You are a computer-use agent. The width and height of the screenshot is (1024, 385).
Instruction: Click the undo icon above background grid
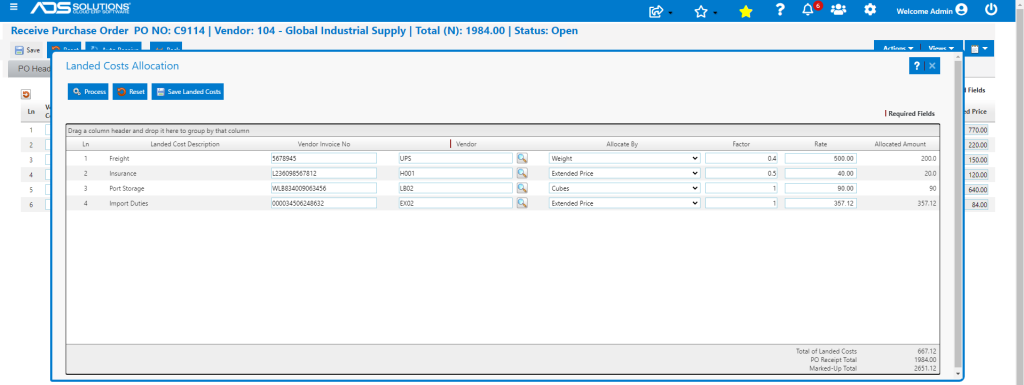pyautogui.click(x=26, y=95)
